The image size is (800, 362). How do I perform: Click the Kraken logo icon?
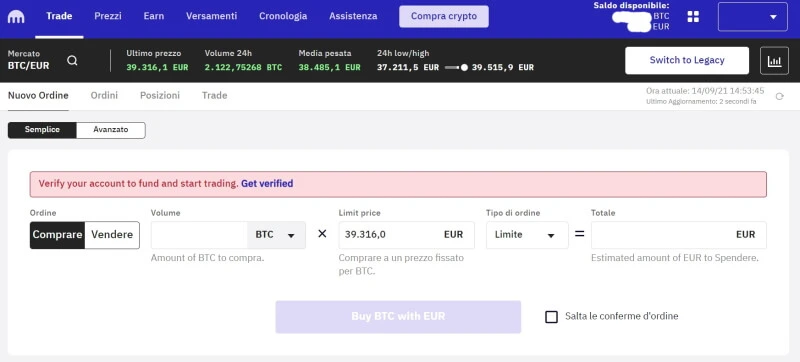coord(16,16)
